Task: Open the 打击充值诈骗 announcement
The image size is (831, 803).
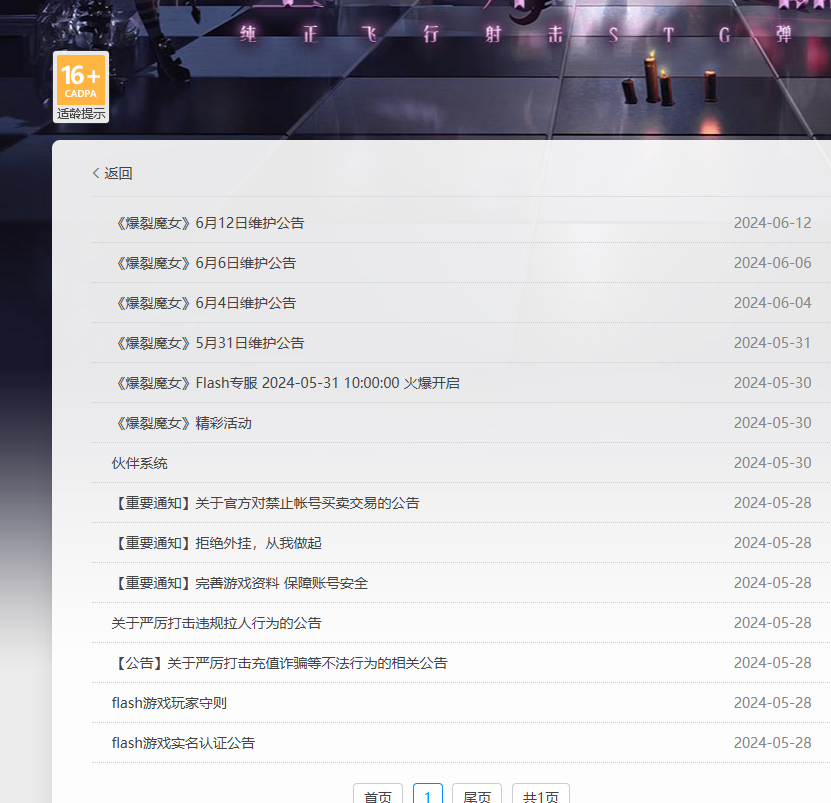Action: click(280, 663)
